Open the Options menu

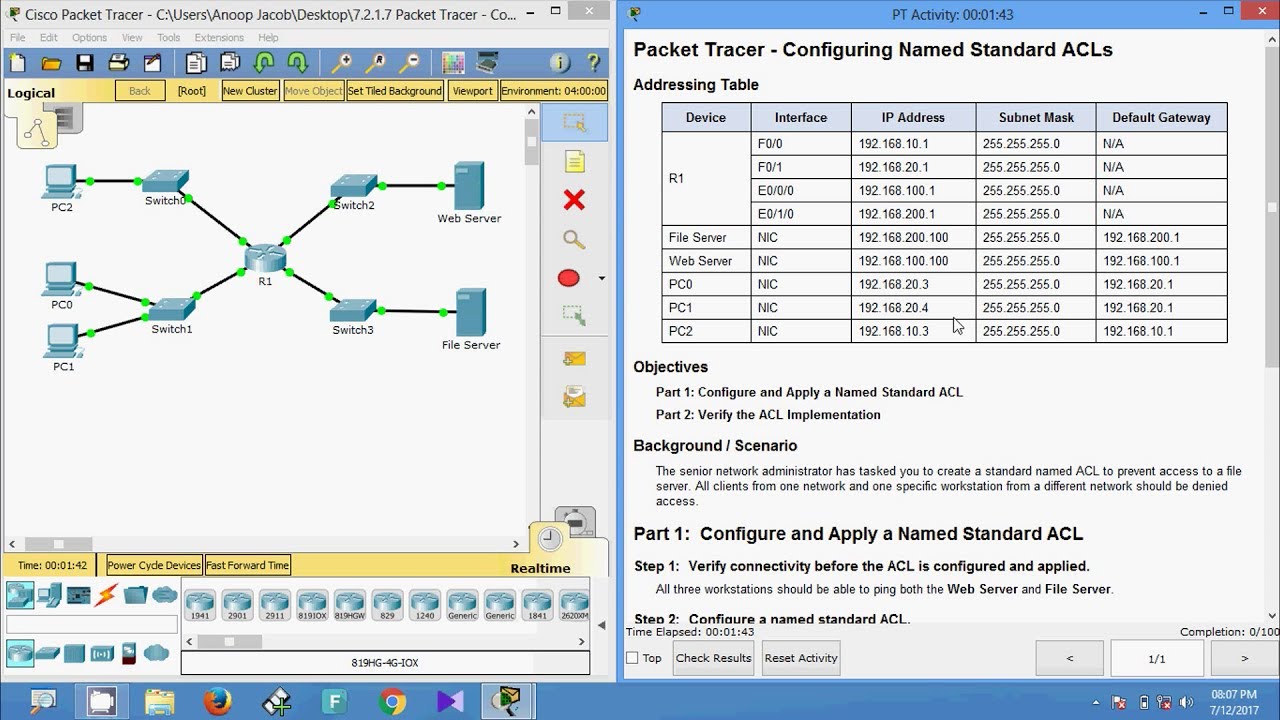tap(89, 38)
